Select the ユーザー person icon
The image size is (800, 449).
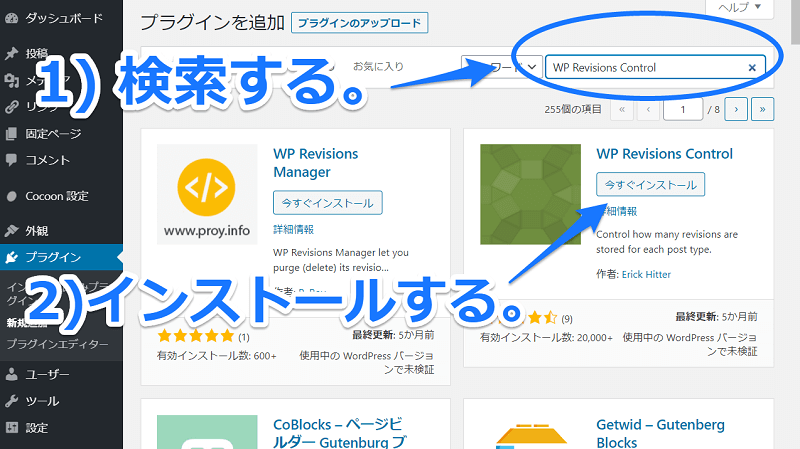point(11,375)
